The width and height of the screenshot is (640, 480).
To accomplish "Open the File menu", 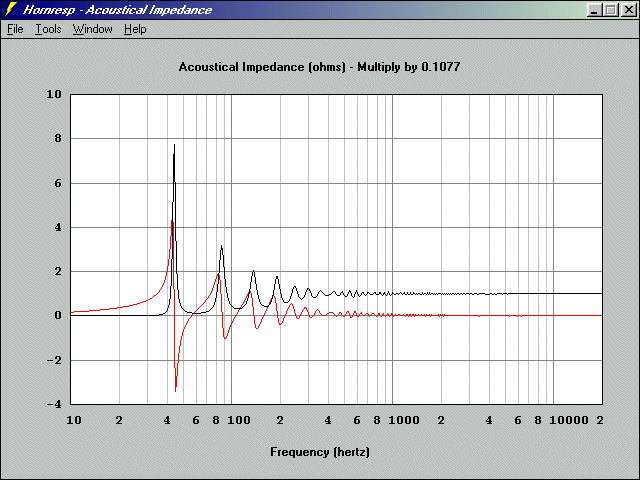I will (x=15, y=29).
